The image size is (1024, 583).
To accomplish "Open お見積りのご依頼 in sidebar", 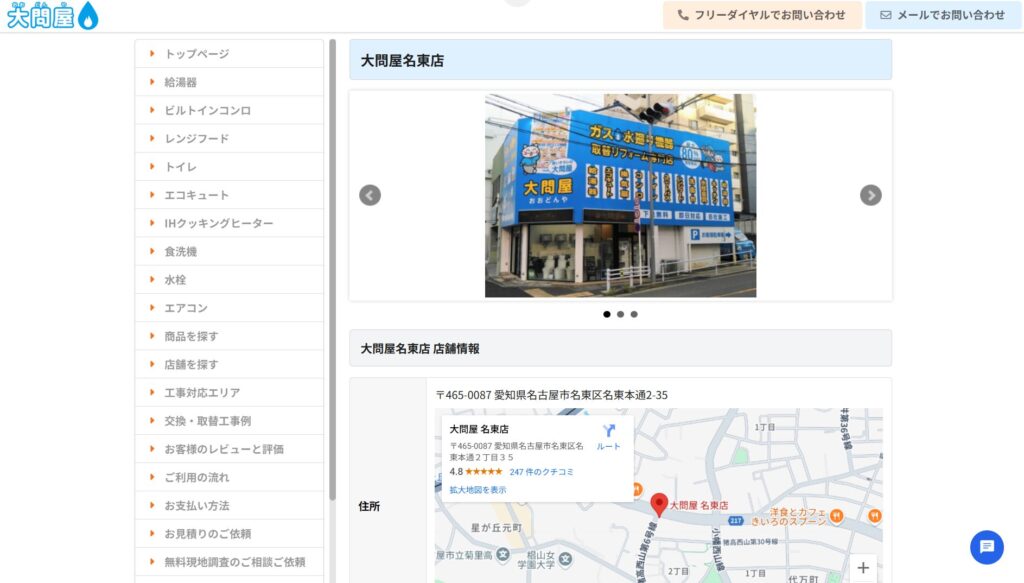I will tap(229, 533).
